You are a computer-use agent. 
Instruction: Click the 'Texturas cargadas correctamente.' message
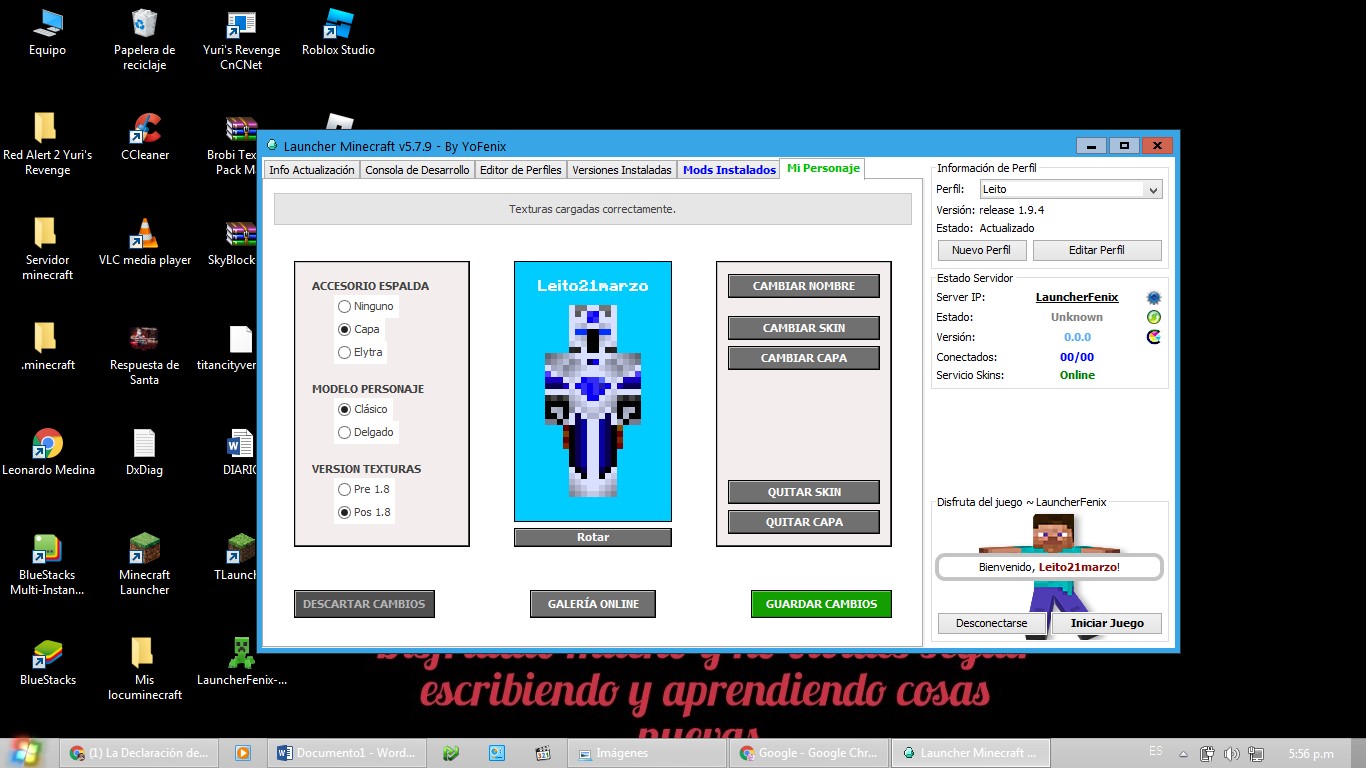[593, 209]
